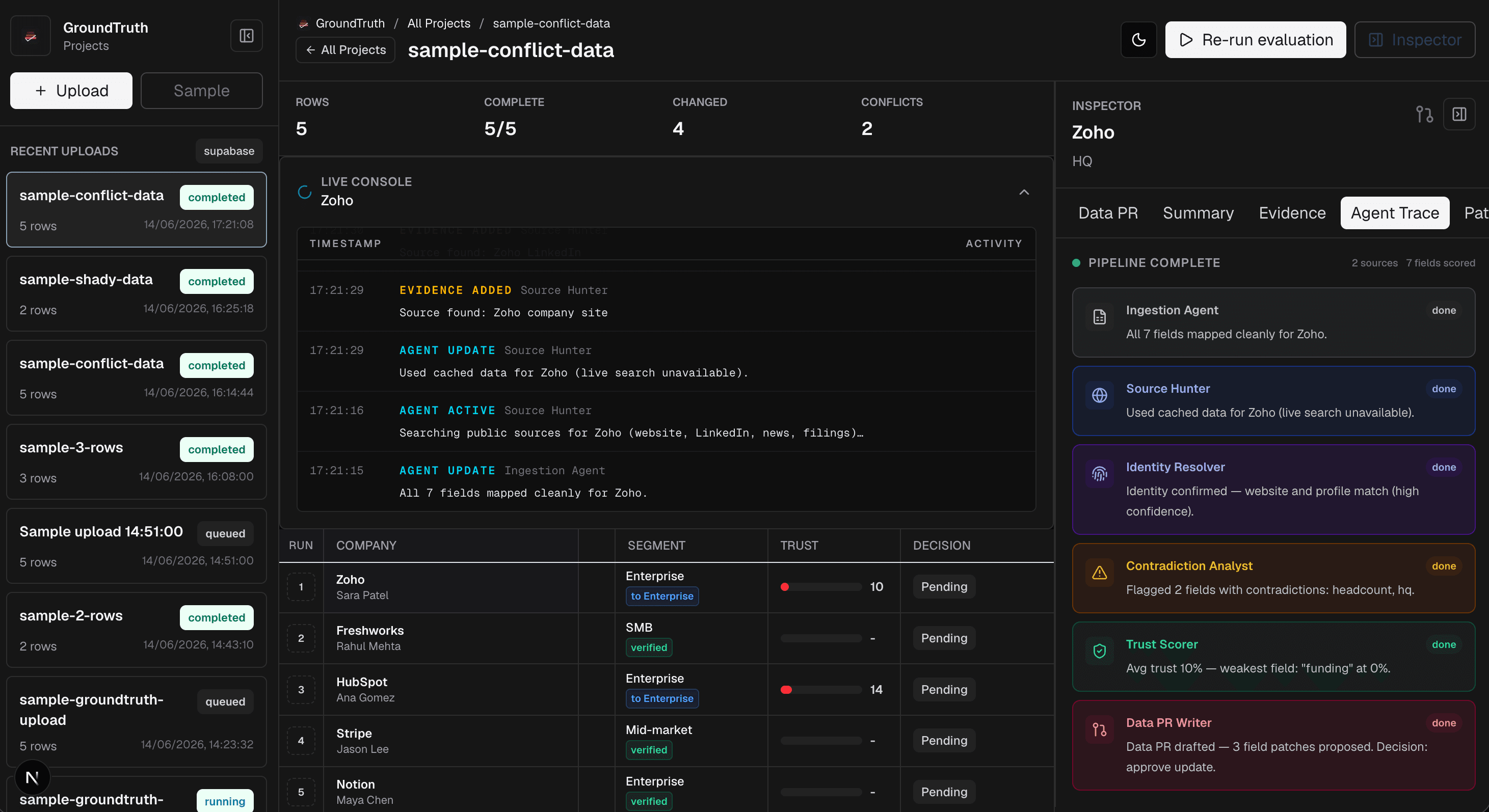Click the 17:21:16 Agent Active log entry
This screenshot has width=1489, height=812.
[666, 422]
